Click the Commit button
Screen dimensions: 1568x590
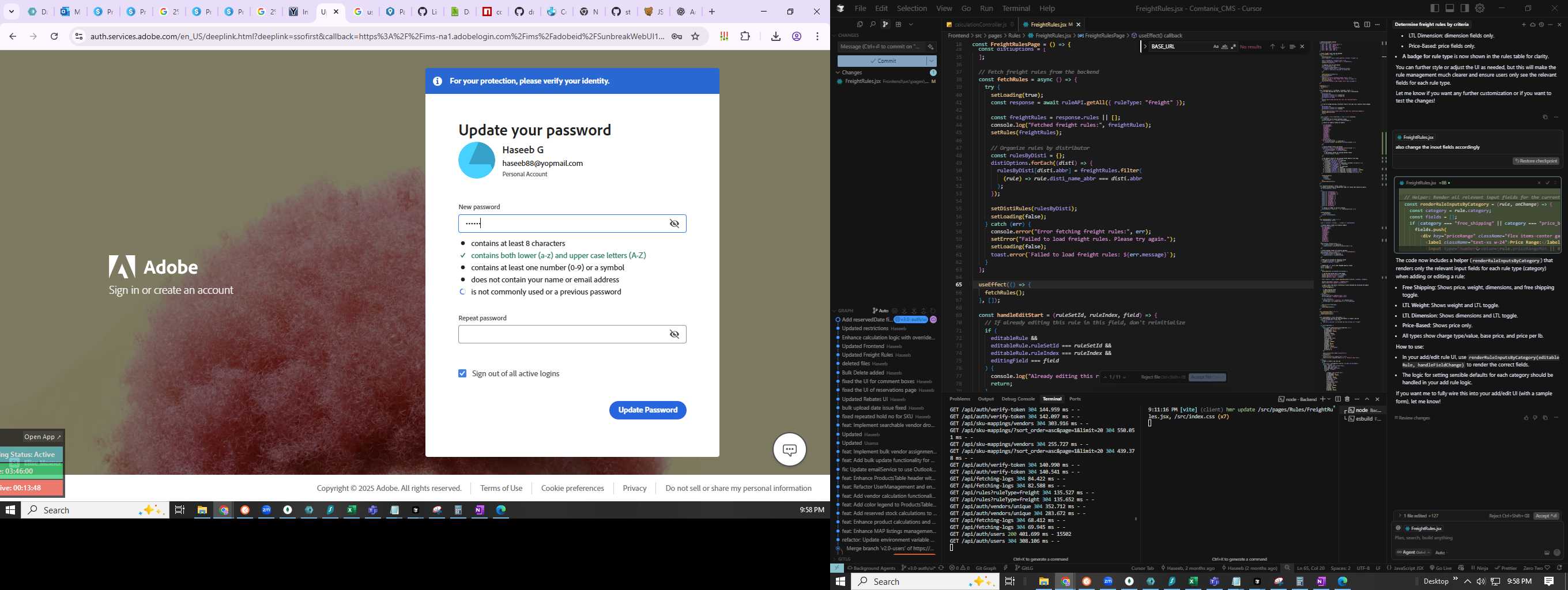pos(881,61)
